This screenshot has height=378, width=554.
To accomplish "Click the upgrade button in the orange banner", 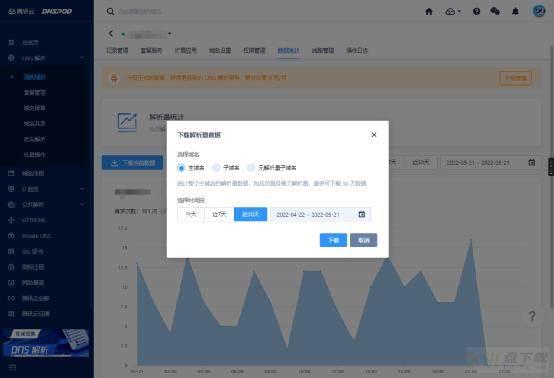I will click(515, 78).
